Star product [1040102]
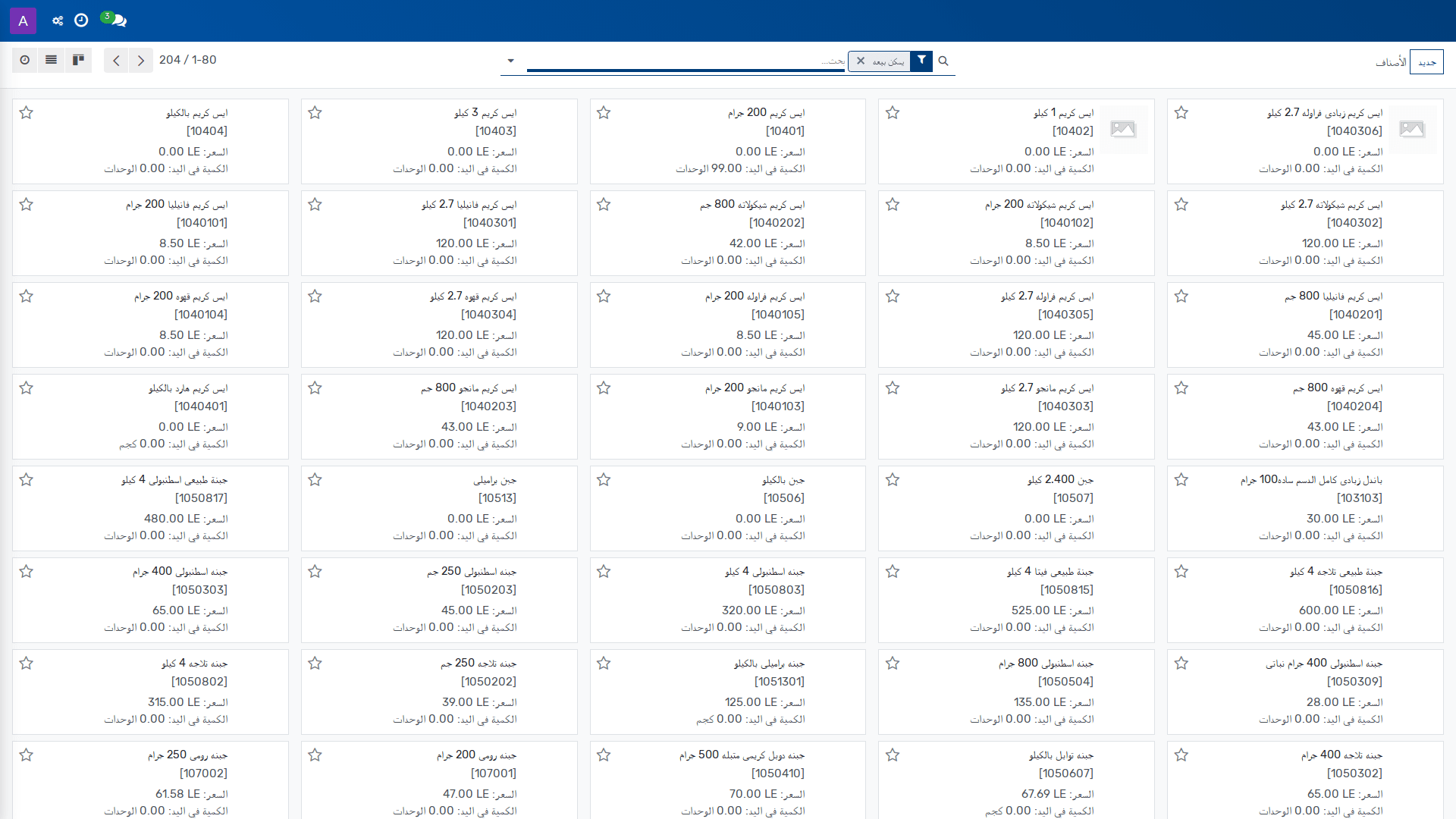1456x819 pixels. [x=893, y=205]
